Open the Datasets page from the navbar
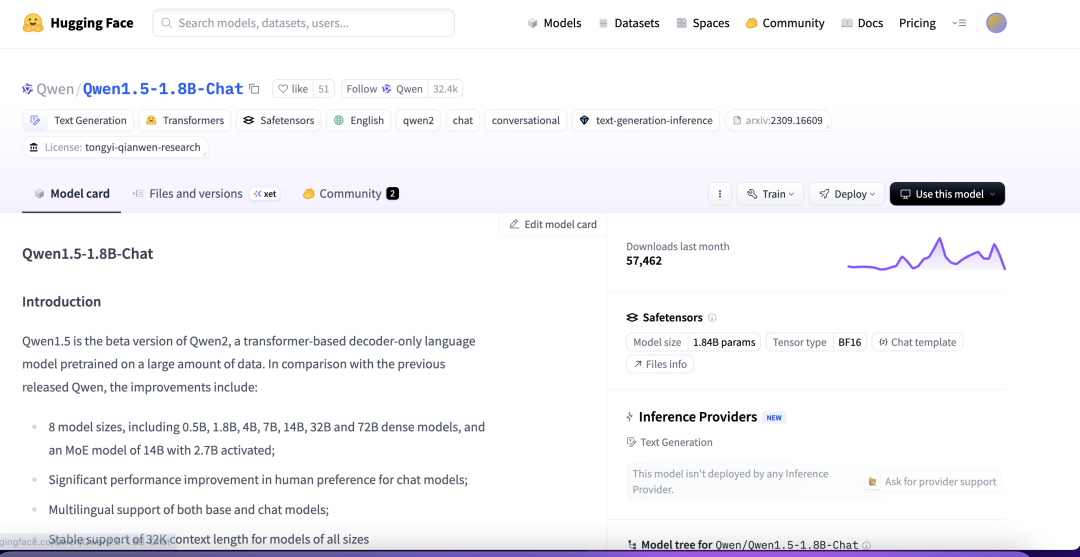The height and width of the screenshot is (557, 1080). tap(628, 23)
